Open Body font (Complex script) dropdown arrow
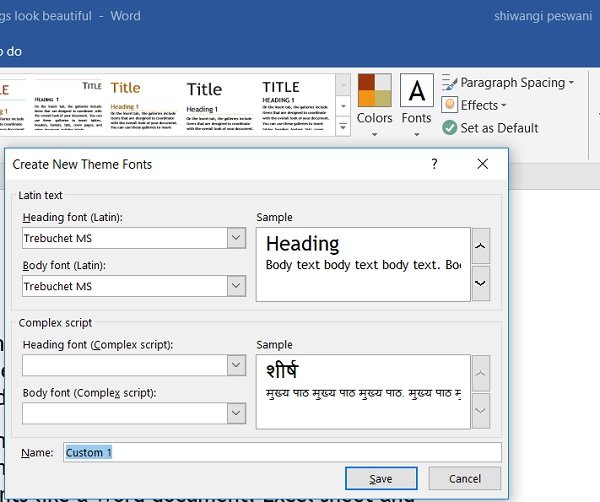600x502 pixels. pyautogui.click(x=236, y=413)
